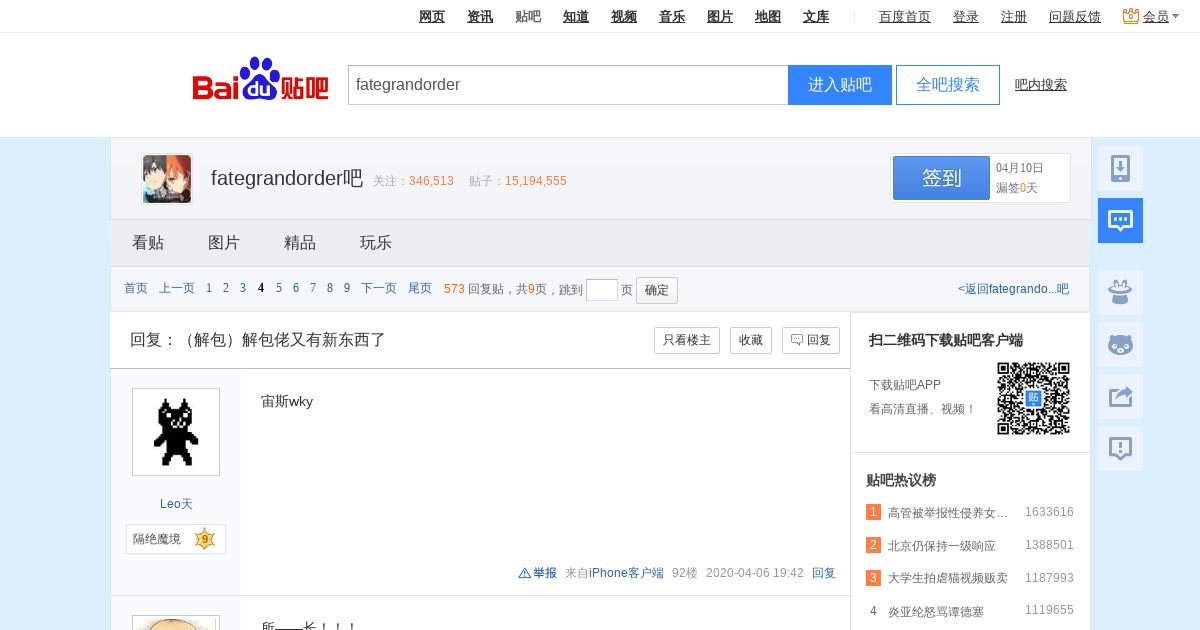1200x630 pixels.
Task: Go to page 1
Action: [x=209, y=289]
